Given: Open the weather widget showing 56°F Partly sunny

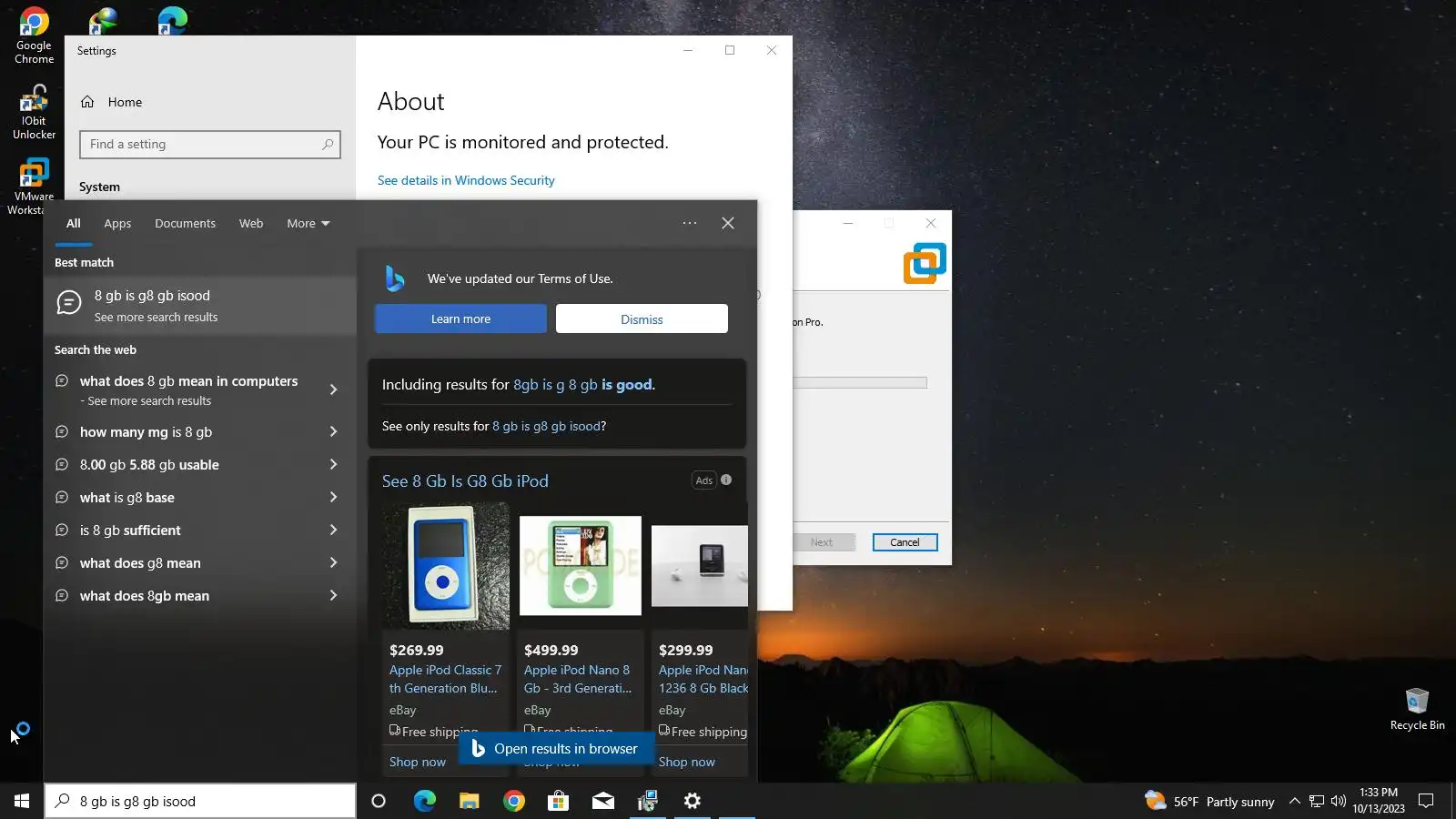Looking at the screenshot, I should click(1209, 801).
